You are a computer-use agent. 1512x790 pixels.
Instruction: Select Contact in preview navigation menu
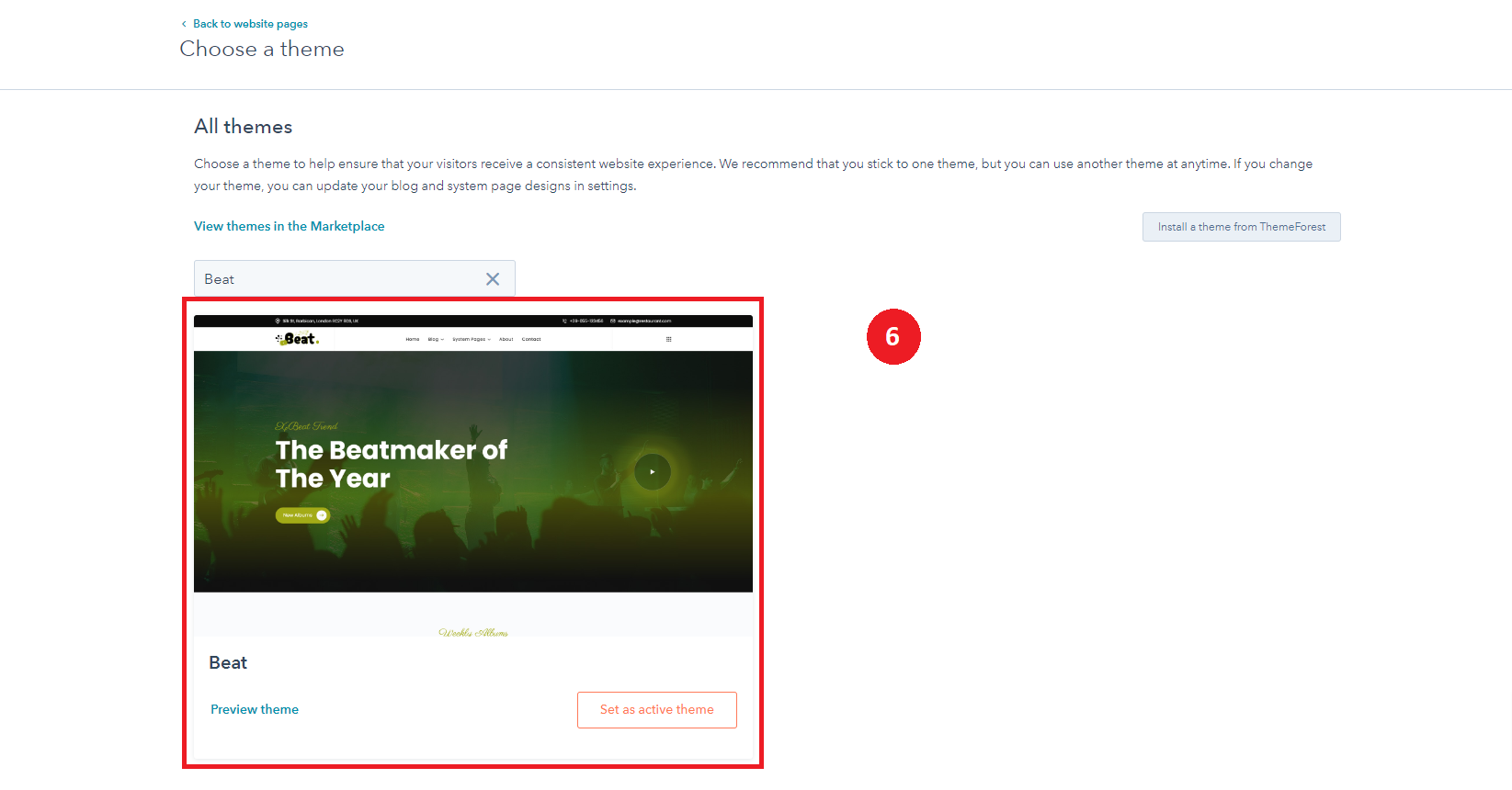coord(531,339)
